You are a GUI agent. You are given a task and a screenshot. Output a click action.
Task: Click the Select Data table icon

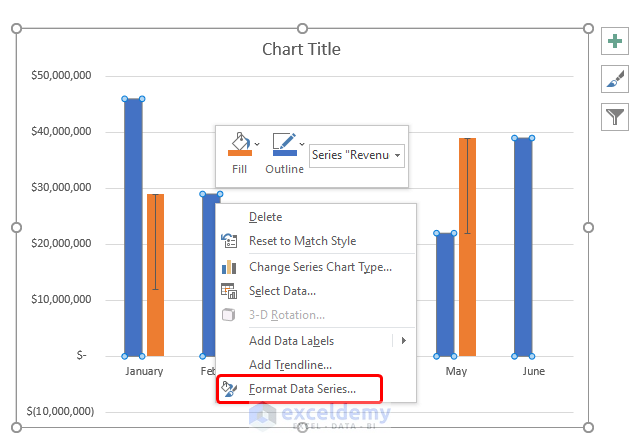pyautogui.click(x=229, y=291)
